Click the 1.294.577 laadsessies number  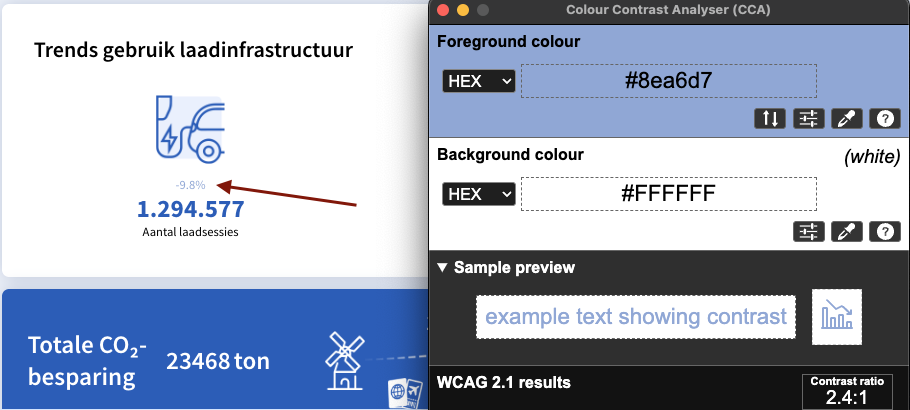point(190,210)
